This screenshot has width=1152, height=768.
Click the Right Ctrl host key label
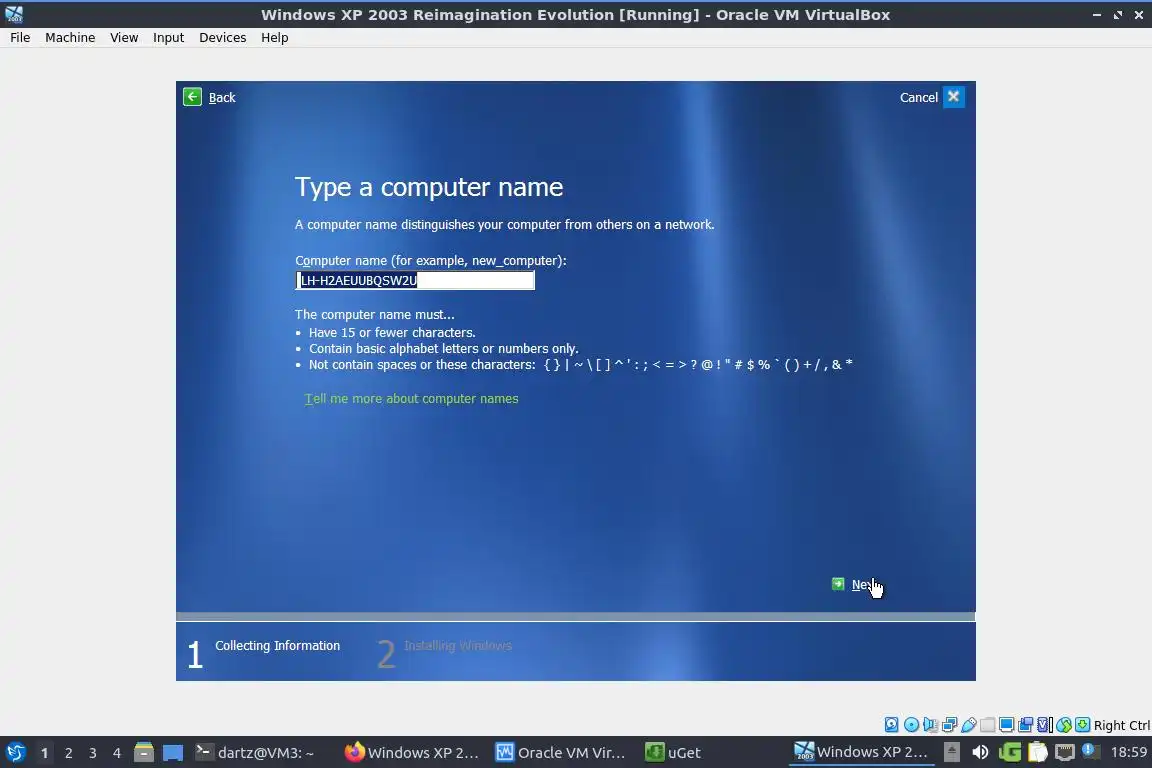(1122, 725)
